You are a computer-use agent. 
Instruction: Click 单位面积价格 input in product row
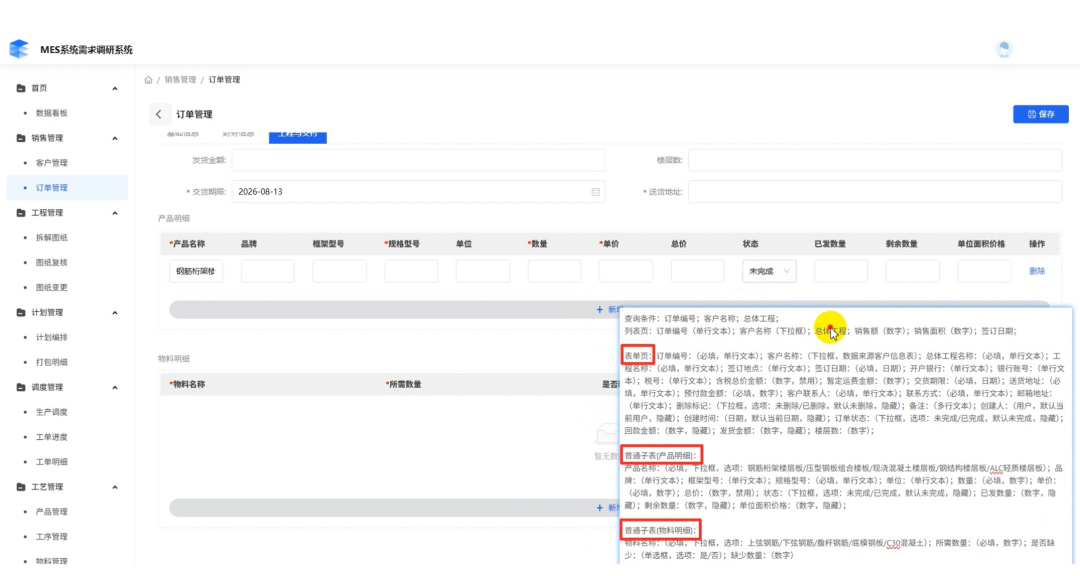[984, 271]
